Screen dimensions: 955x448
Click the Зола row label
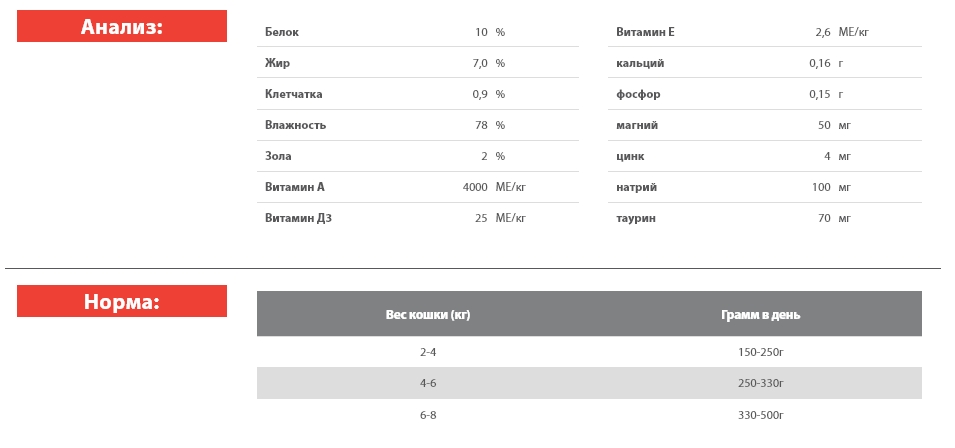click(x=278, y=156)
